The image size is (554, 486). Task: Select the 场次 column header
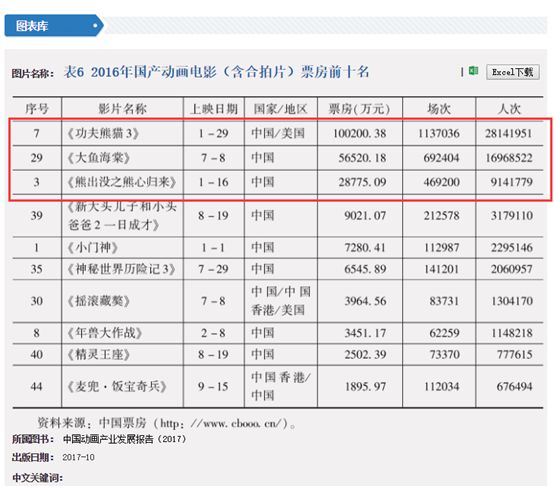[439, 109]
